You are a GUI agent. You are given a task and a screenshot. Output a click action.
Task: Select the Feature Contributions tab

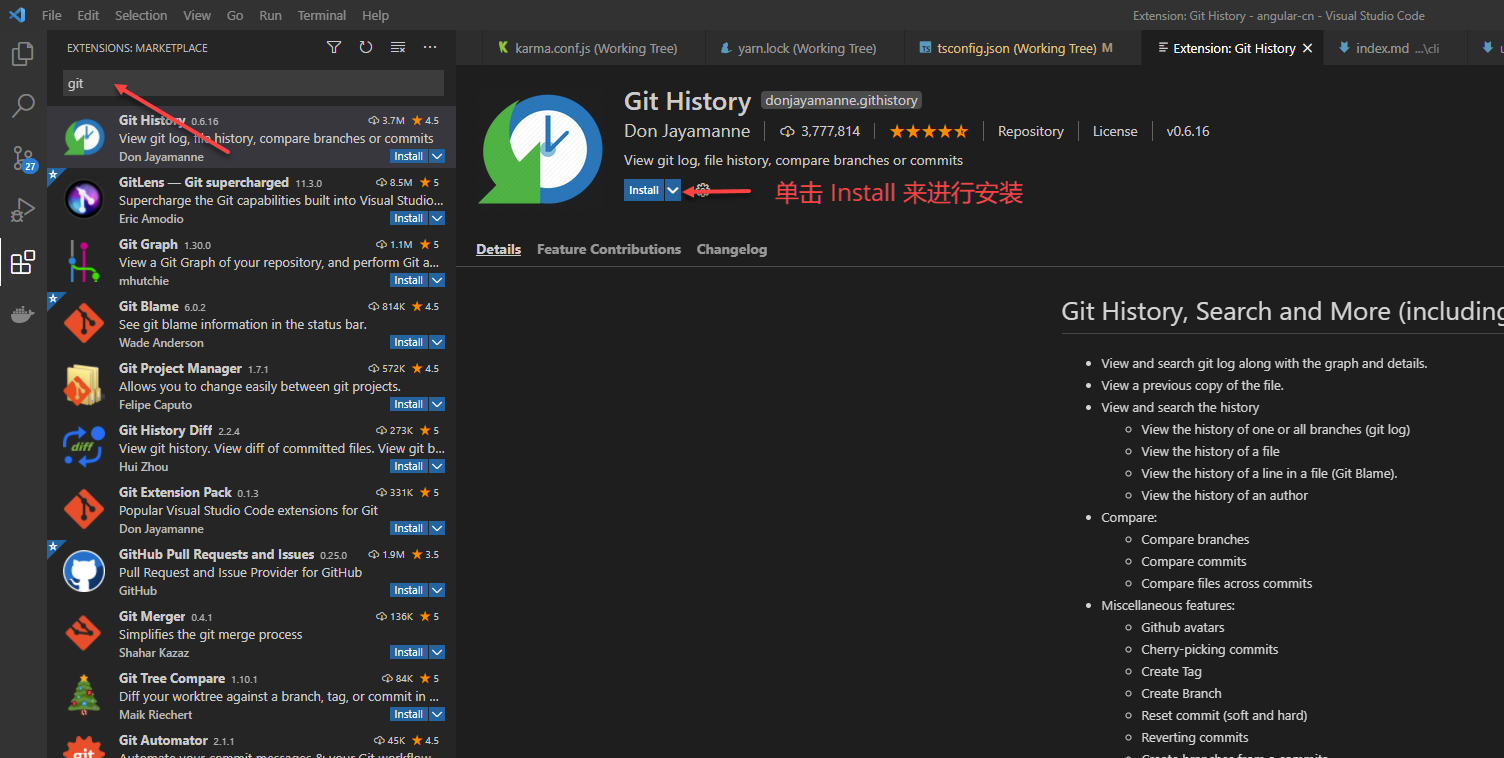point(609,249)
